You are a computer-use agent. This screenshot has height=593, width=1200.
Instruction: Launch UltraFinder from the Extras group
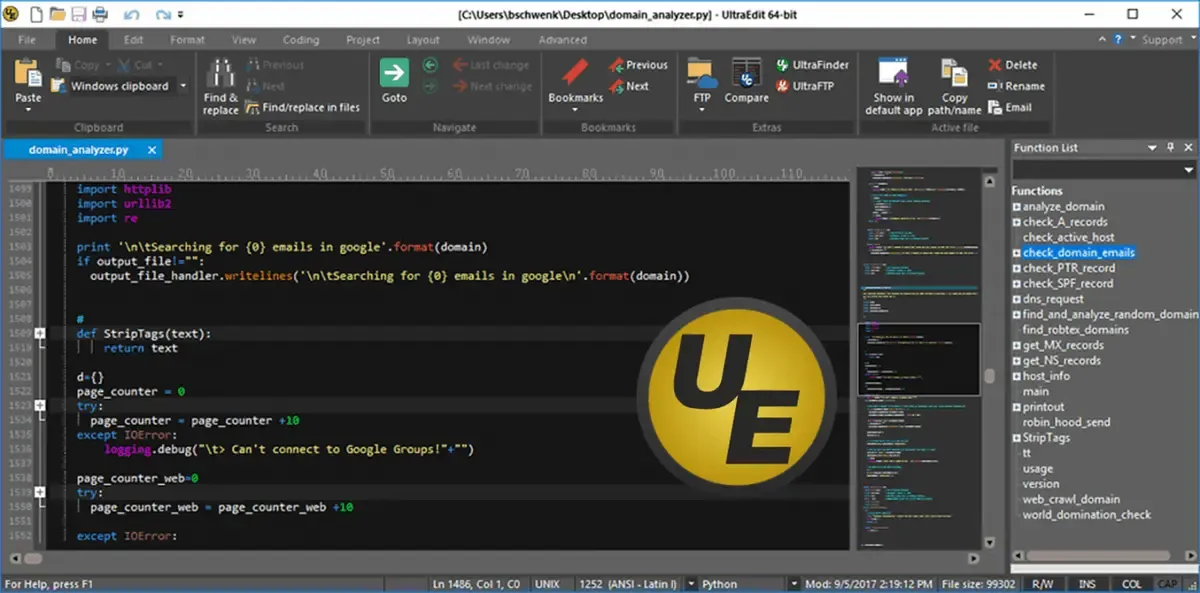[812, 65]
